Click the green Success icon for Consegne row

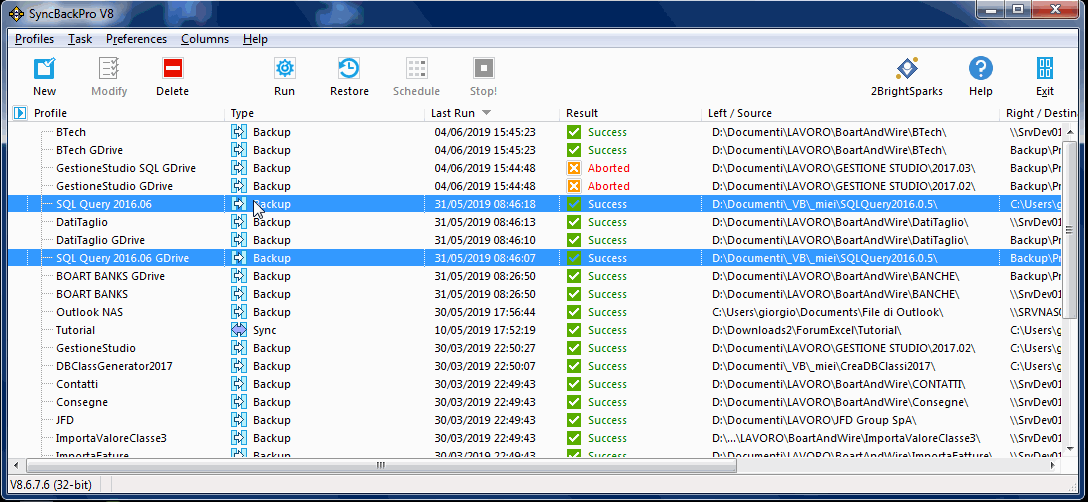[x=573, y=402]
